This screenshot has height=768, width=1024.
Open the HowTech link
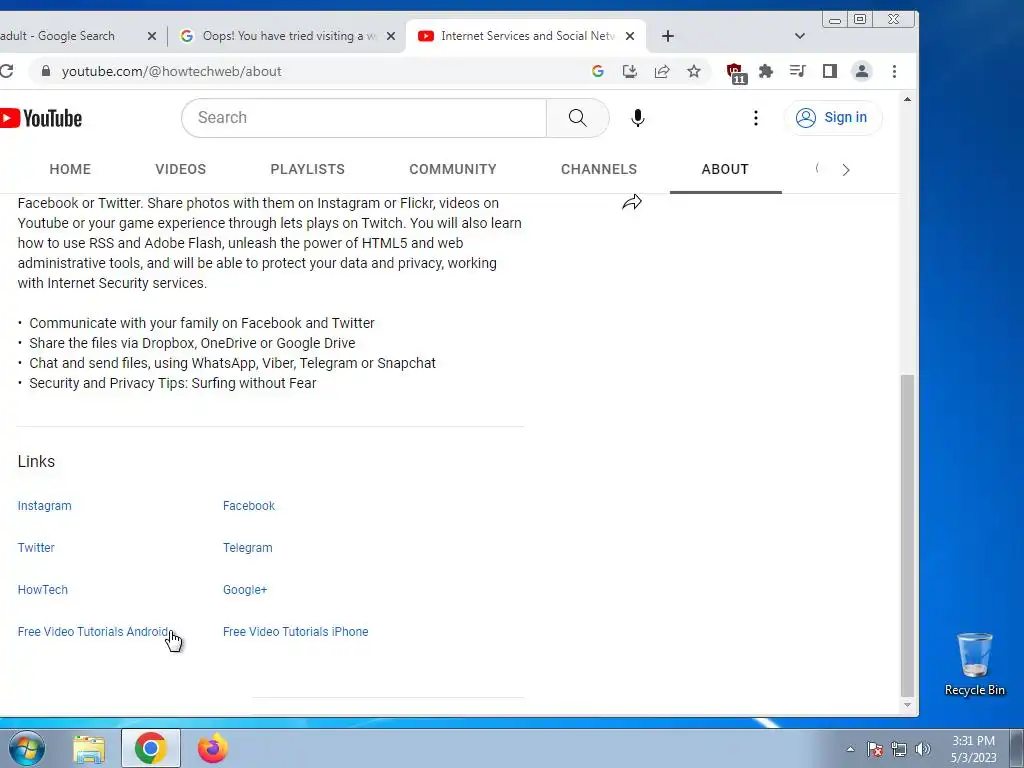(42, 589)
